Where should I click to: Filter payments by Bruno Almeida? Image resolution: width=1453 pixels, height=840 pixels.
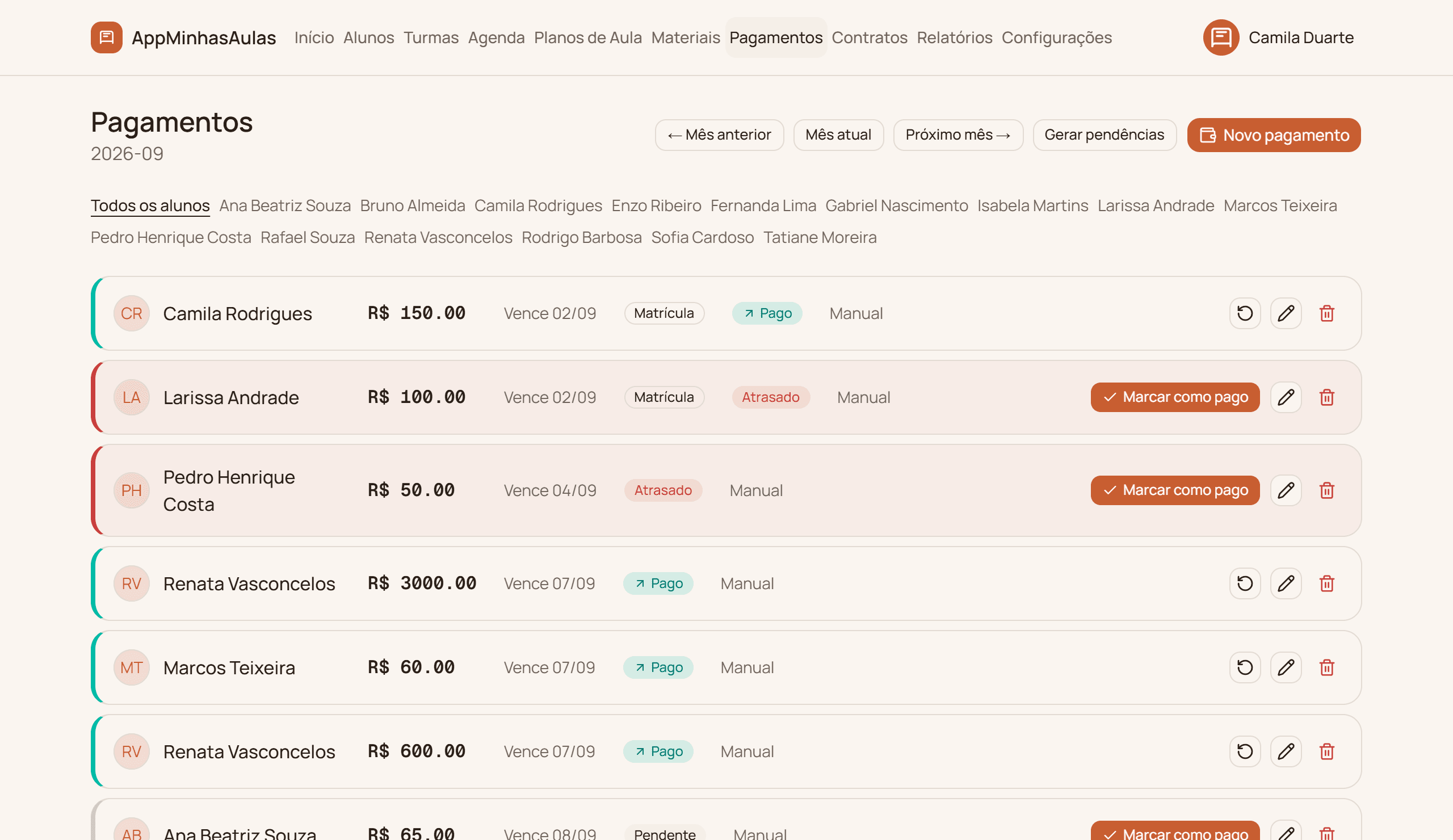412,206
